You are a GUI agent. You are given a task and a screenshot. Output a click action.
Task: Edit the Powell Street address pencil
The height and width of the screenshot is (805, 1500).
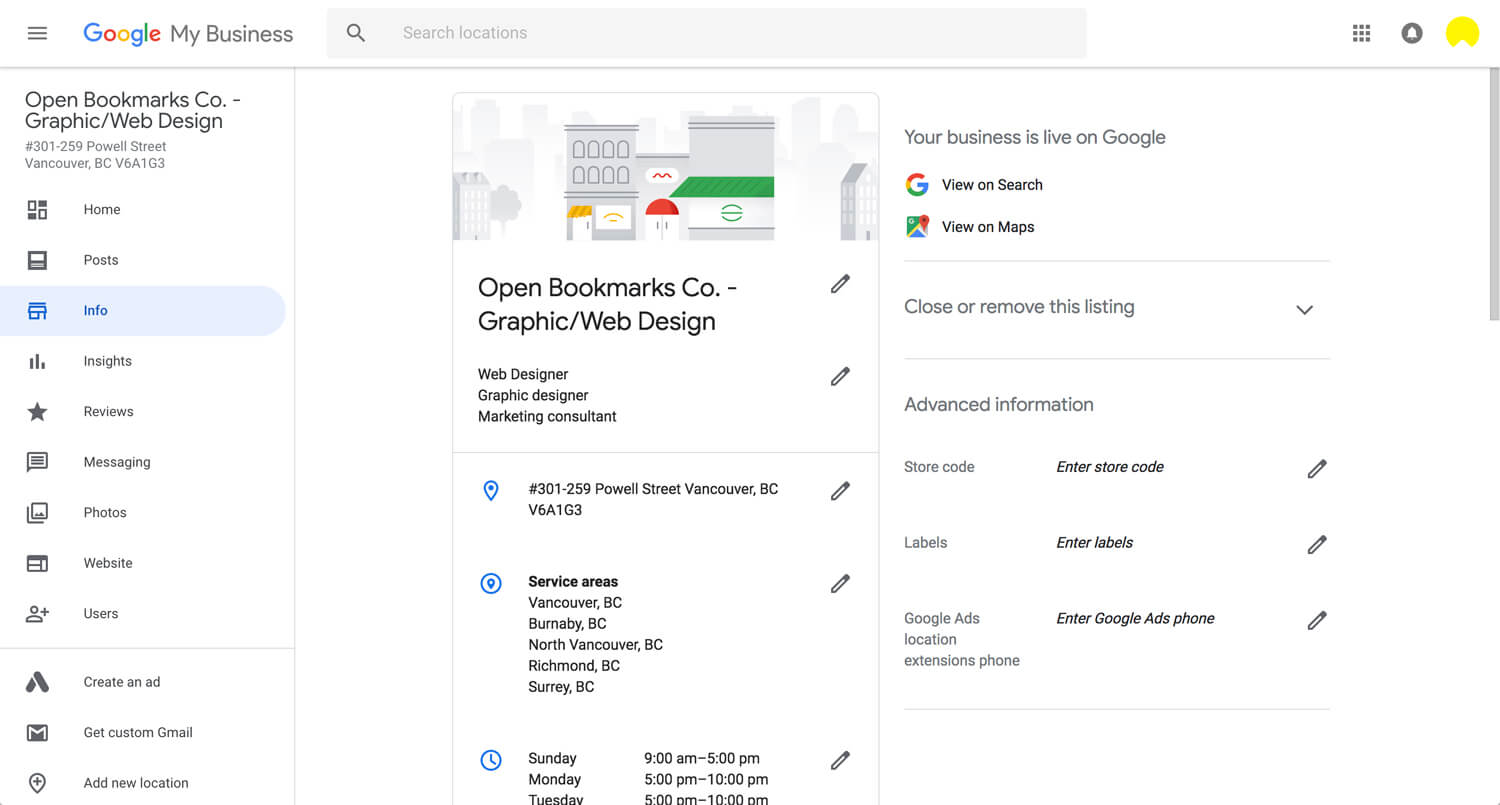[840, 490]
